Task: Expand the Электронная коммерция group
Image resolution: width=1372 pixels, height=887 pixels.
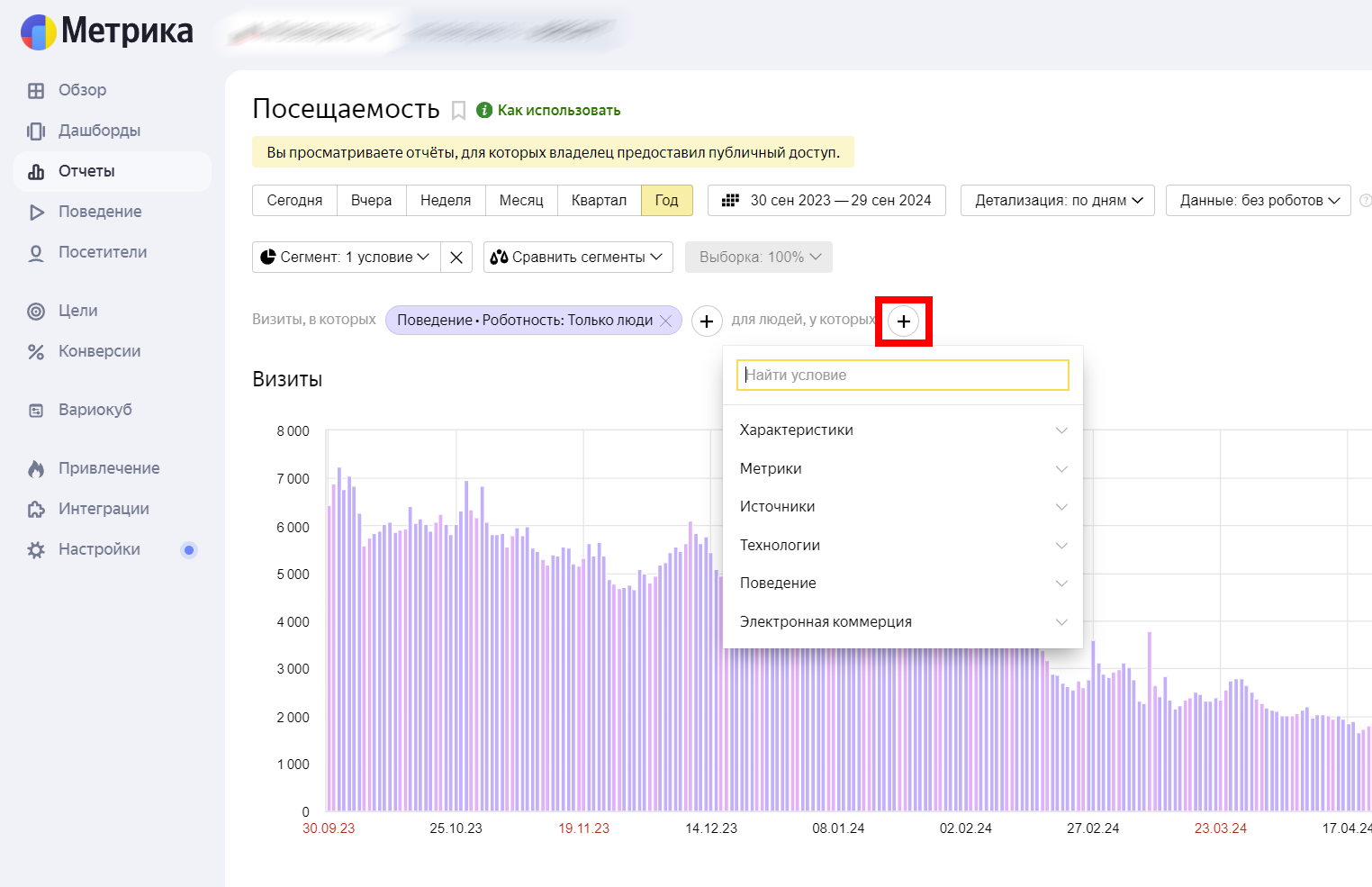Action: pos(902,622)
